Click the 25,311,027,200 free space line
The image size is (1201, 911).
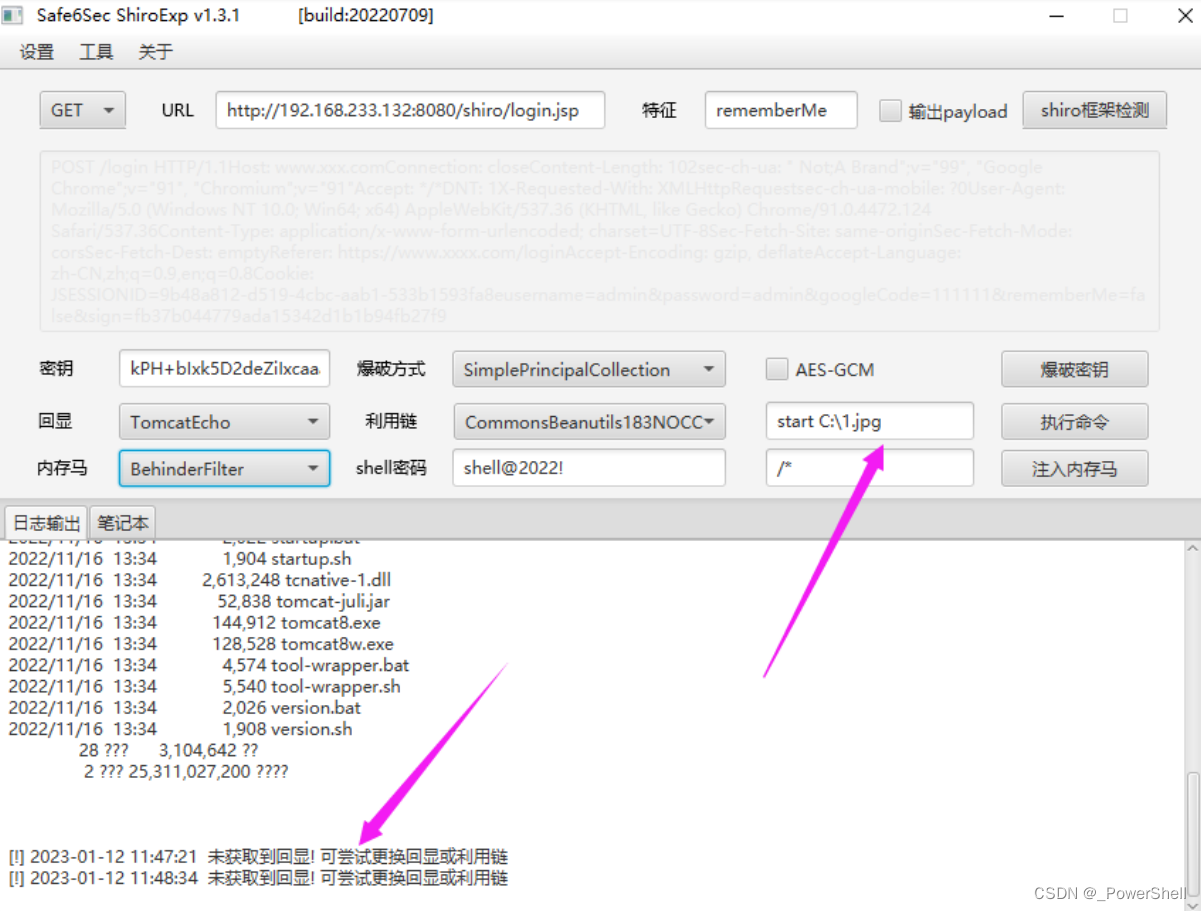(187, 772)
